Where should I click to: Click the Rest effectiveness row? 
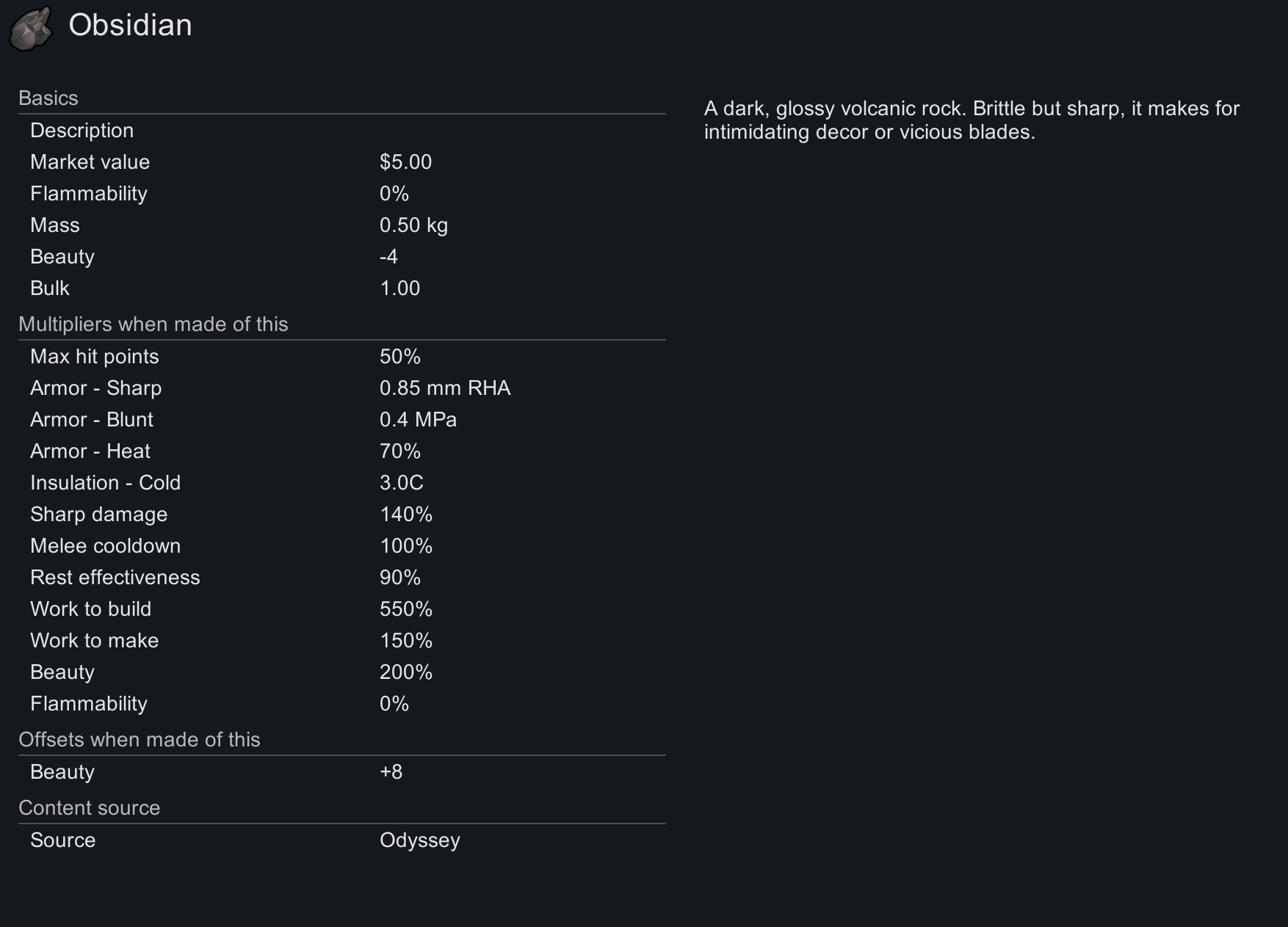342,578
